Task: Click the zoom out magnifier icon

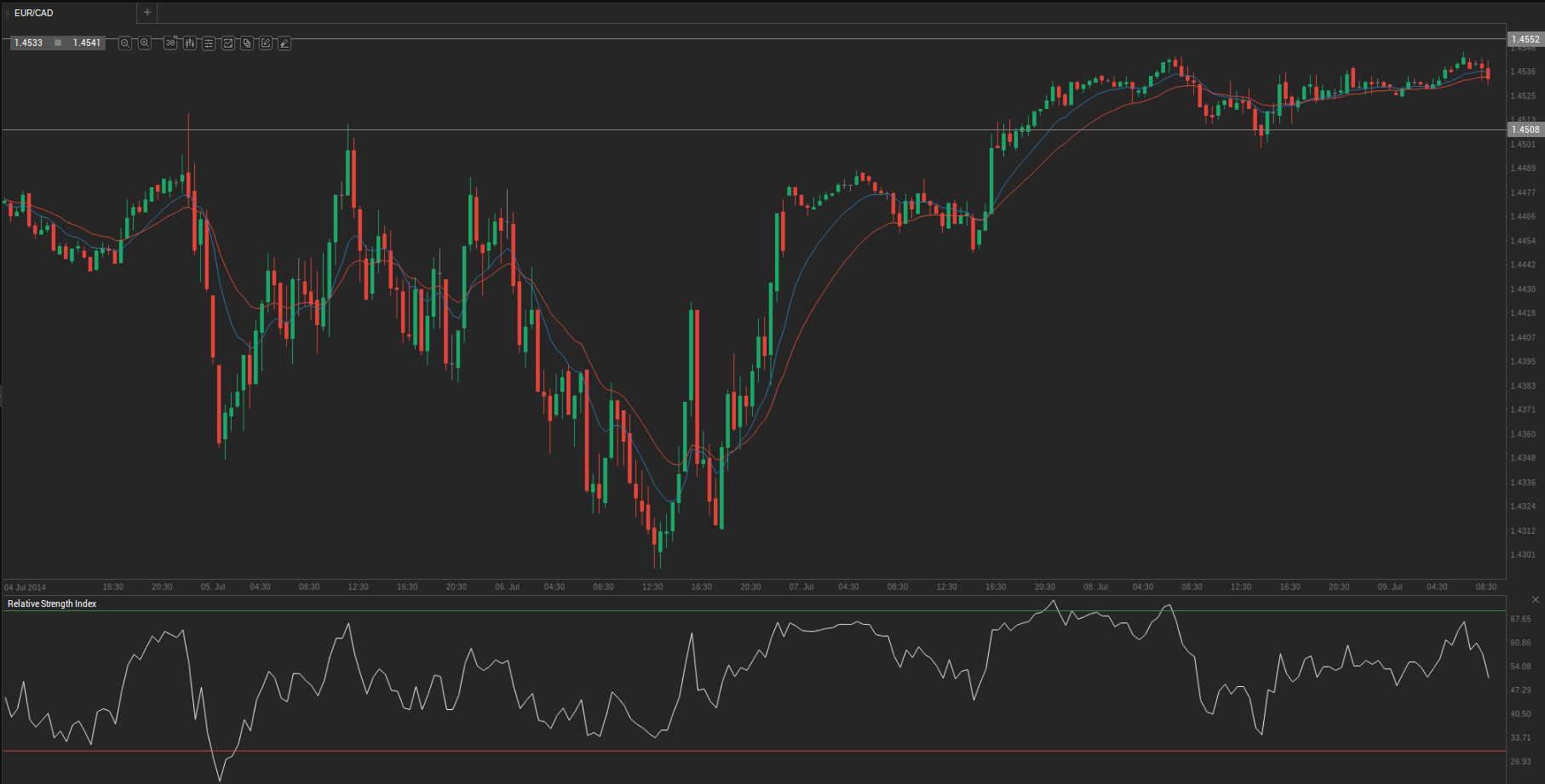Action: tap(125, 43)
